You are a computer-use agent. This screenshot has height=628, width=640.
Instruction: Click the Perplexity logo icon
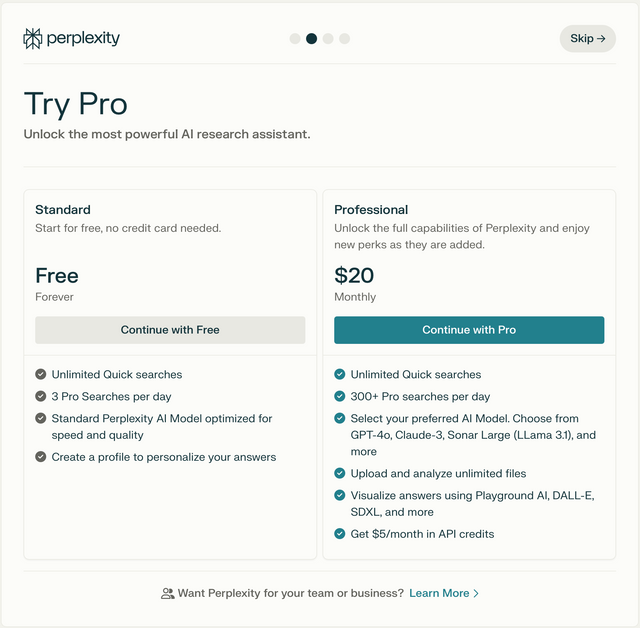point(33,39)
